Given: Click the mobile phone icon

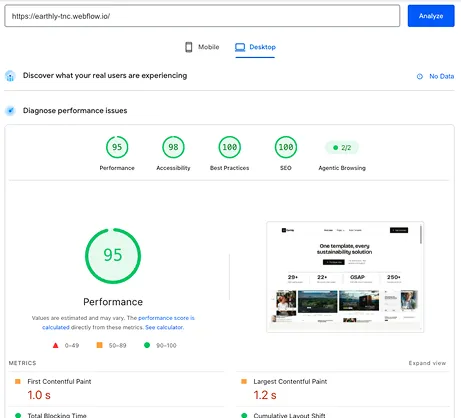Looking at the screenshot, I should coord(189,47).
